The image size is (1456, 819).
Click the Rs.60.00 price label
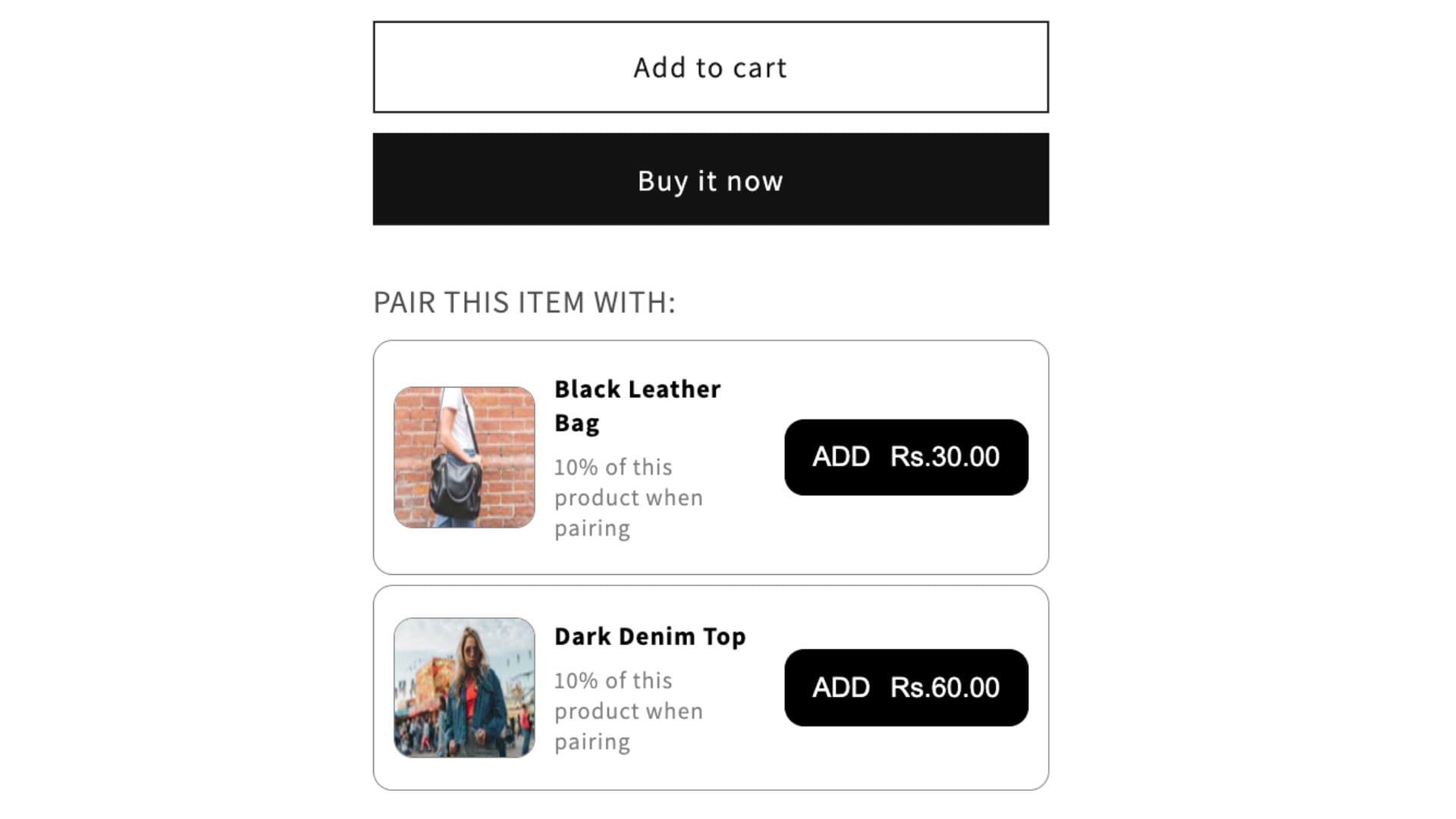point(945,688)
